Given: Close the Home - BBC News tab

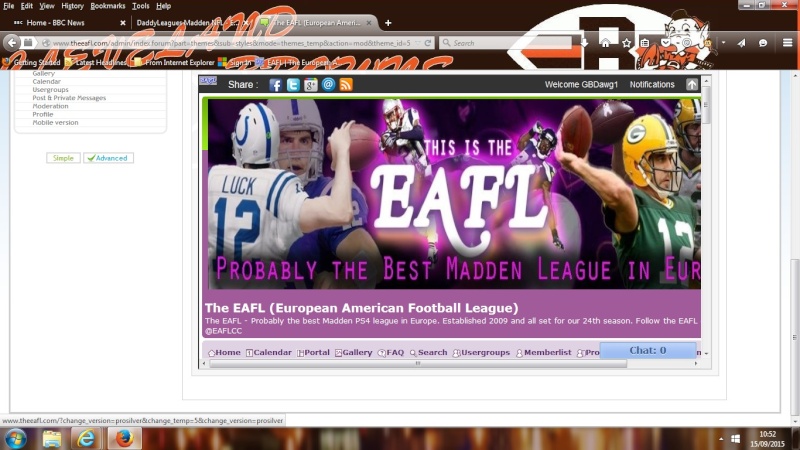Looking at the screenshot, I should pos(122,23).
